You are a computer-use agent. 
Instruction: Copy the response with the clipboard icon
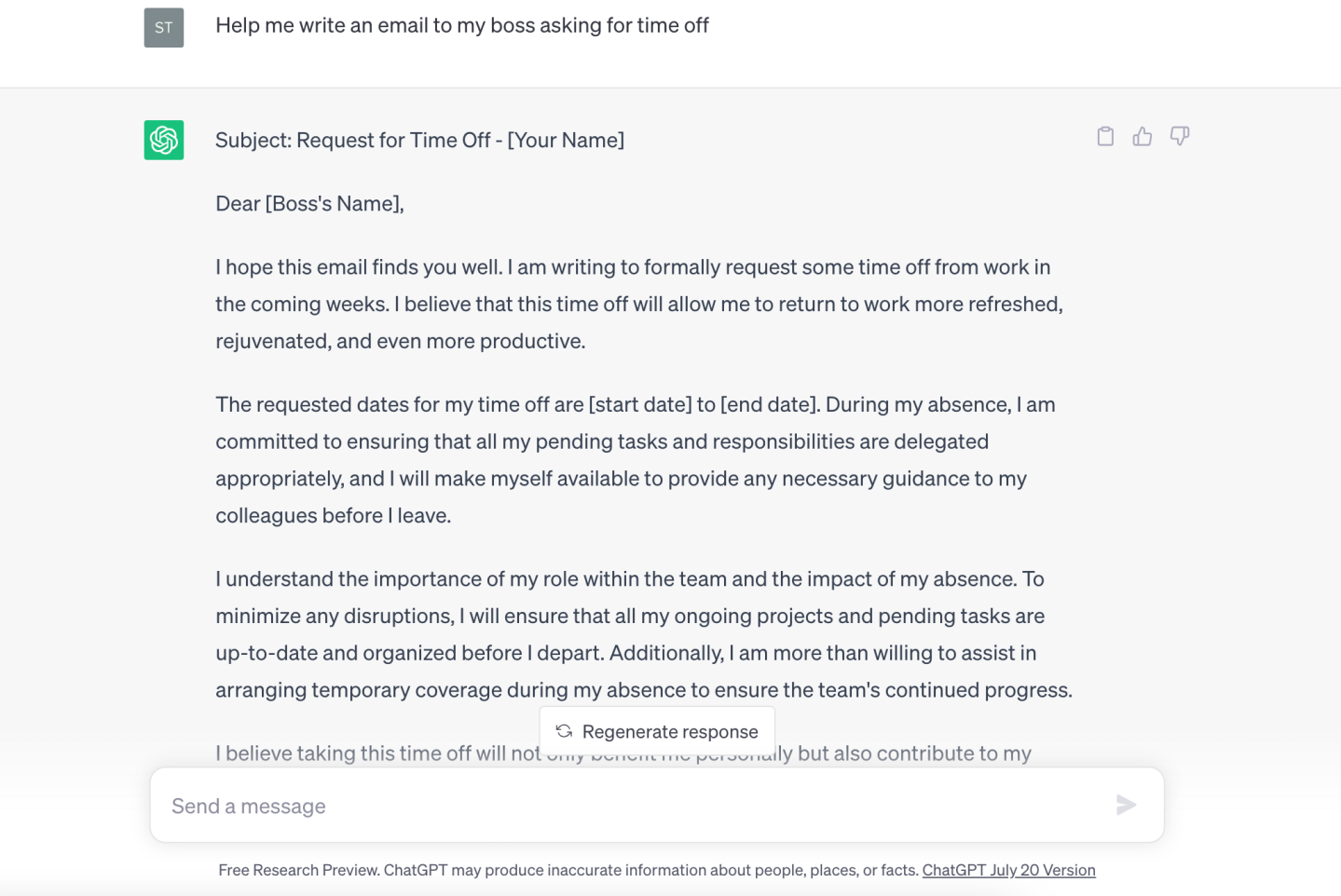pyautogui.click(x=1105, y=137)
